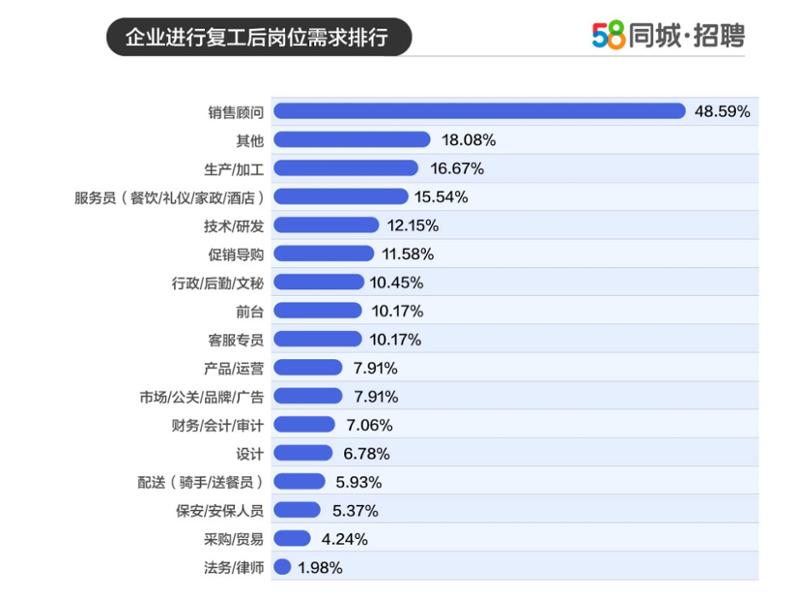Click the 设计 bar
800x598 pixels.
tap(302, 453)
